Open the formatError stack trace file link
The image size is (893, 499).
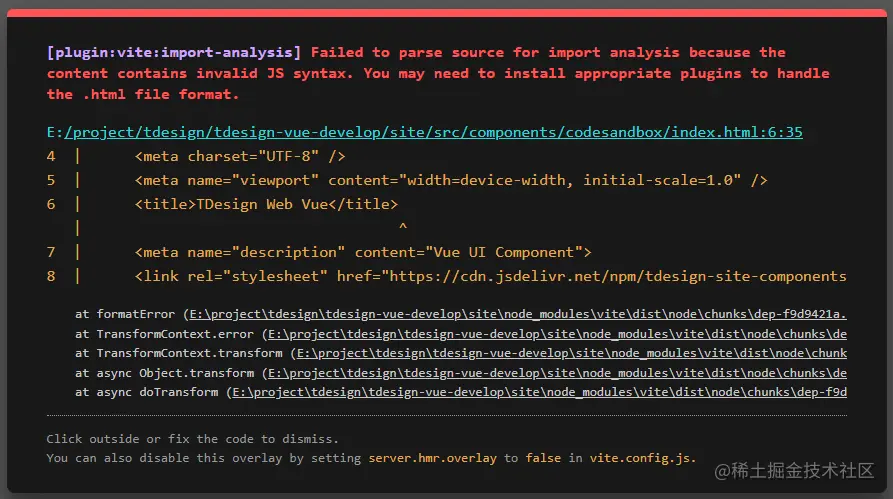coord(518,314)
